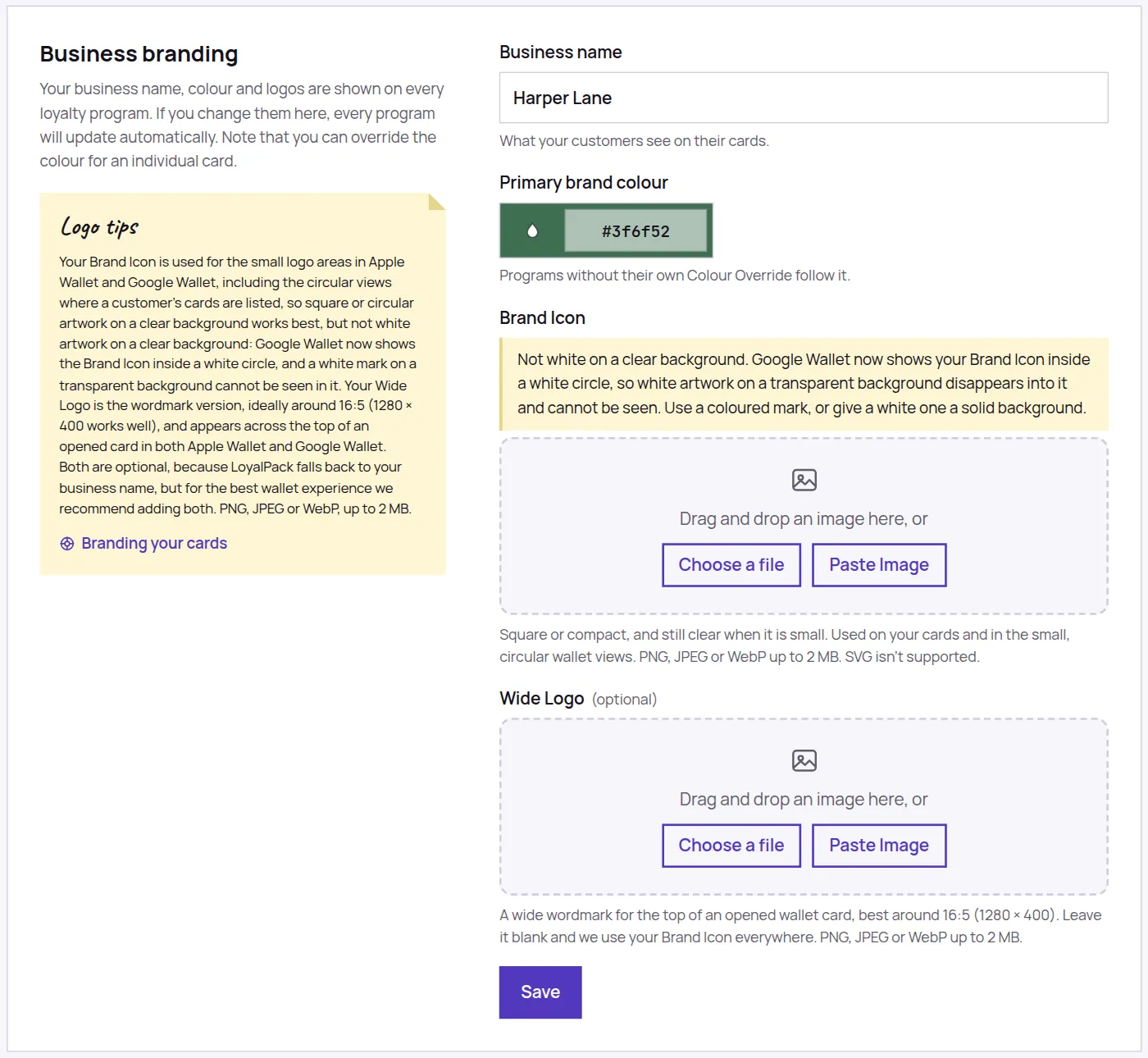Click the 'Not white on a clear background' warning
This screenshot has height=1058, width=1148.
[x=804, y=384]
